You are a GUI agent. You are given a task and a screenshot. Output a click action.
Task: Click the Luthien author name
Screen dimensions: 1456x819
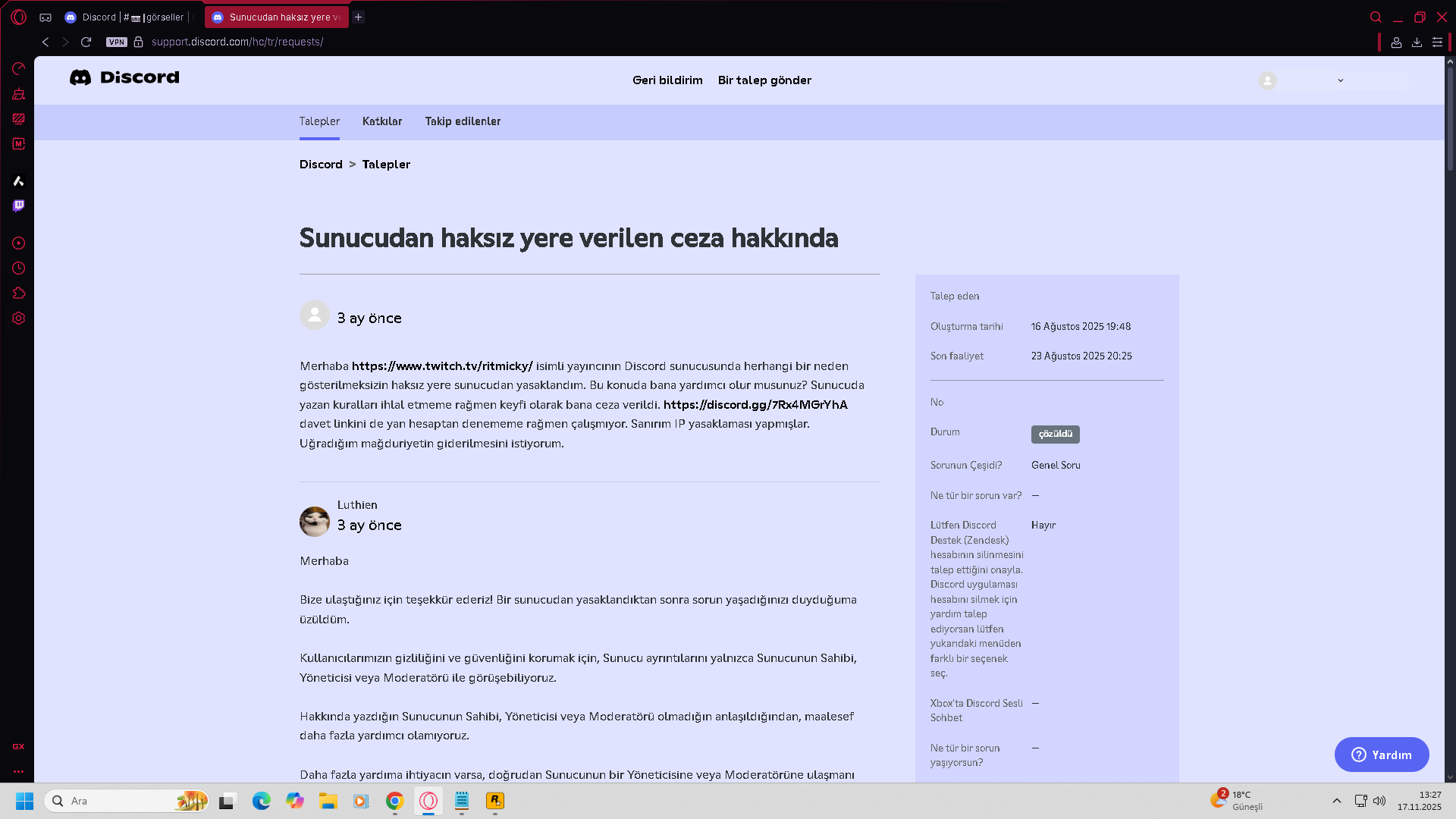click(357, 505)
